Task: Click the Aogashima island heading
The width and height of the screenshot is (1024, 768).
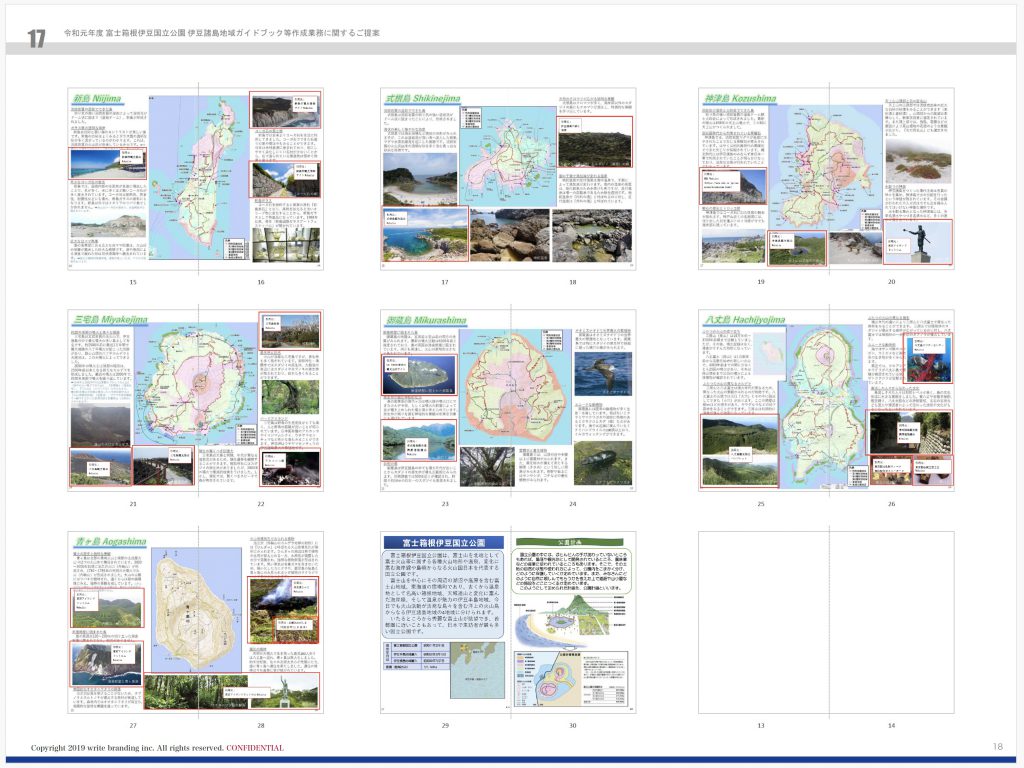Action: (x=108, y=542)
